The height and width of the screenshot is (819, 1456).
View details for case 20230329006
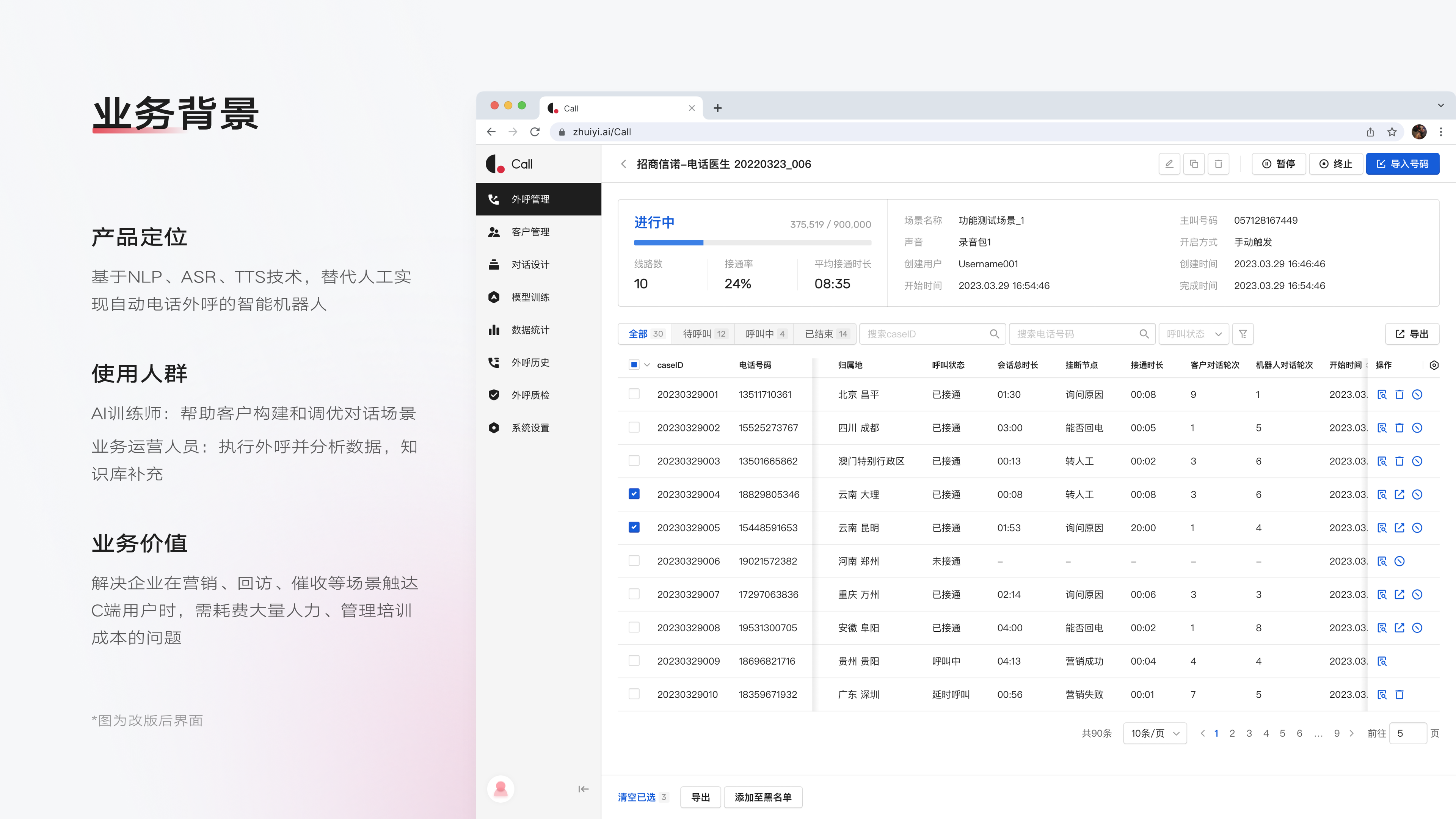click(x=1382, y=561)
